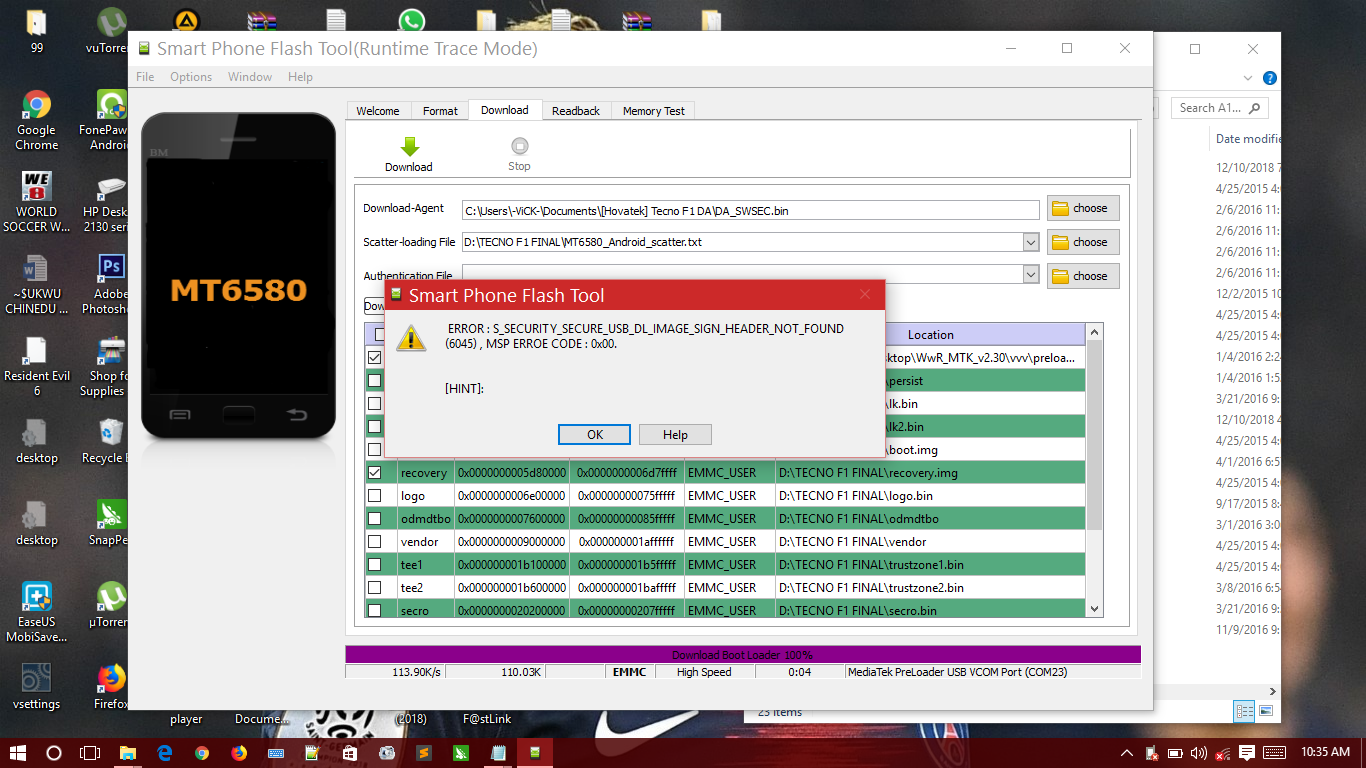Click the Help button in the error dialog
This screenshot has width=1366, height=768.
(675, 434)
